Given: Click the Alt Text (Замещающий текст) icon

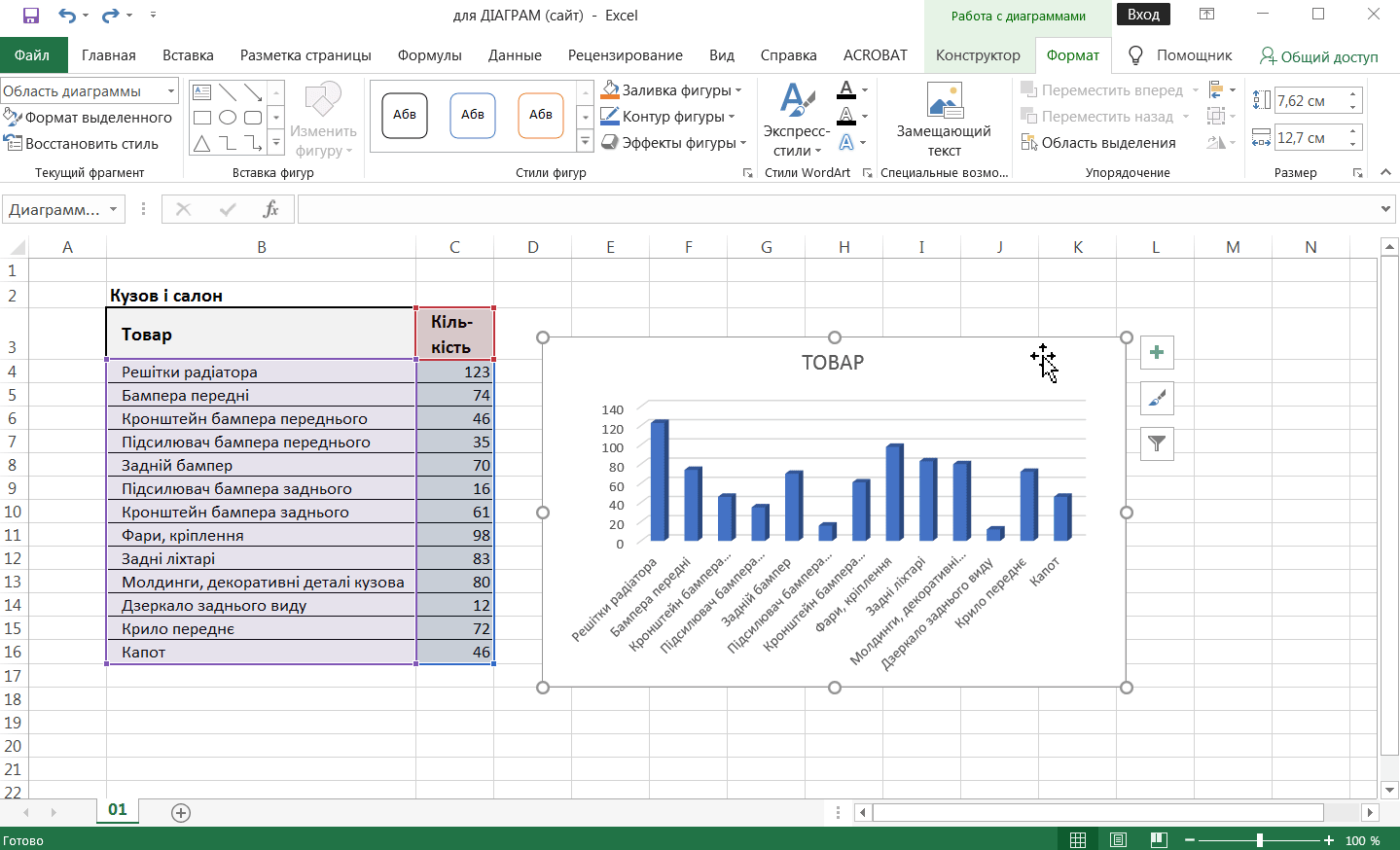Looking at the screenshot, I should click(944, 102).
